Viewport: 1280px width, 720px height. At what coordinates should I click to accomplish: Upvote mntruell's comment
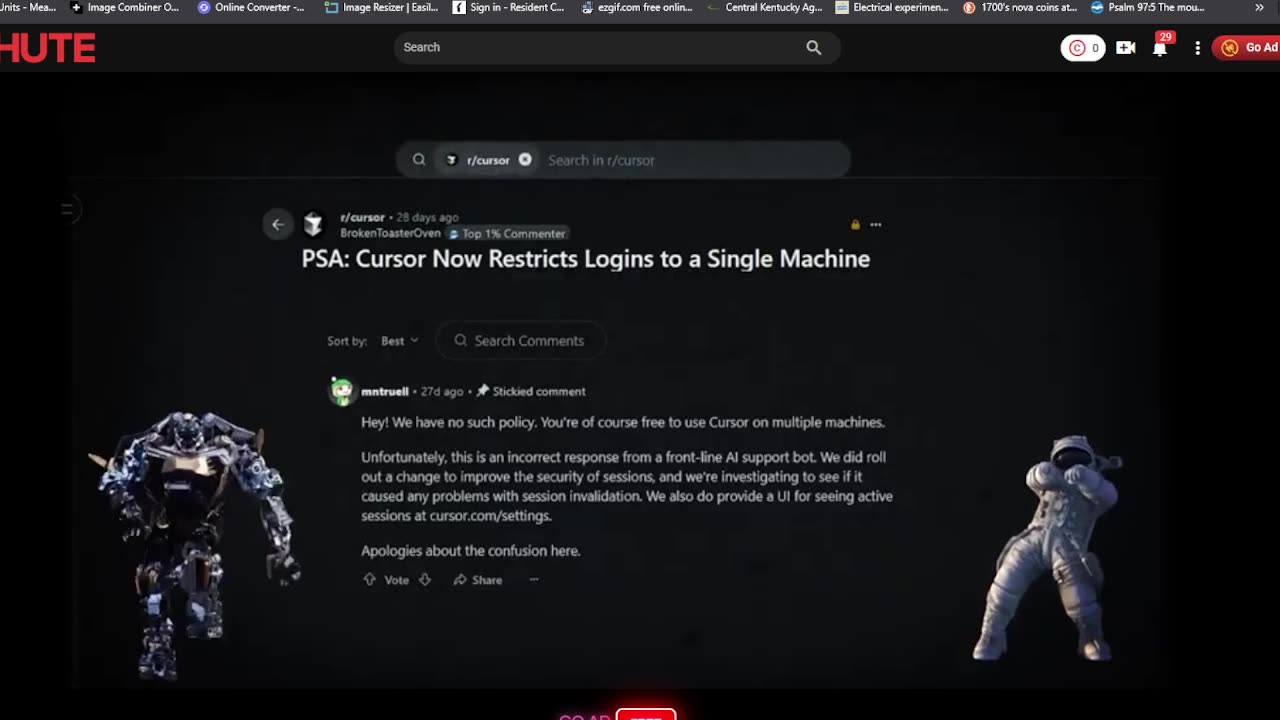(x=369, y=580)
